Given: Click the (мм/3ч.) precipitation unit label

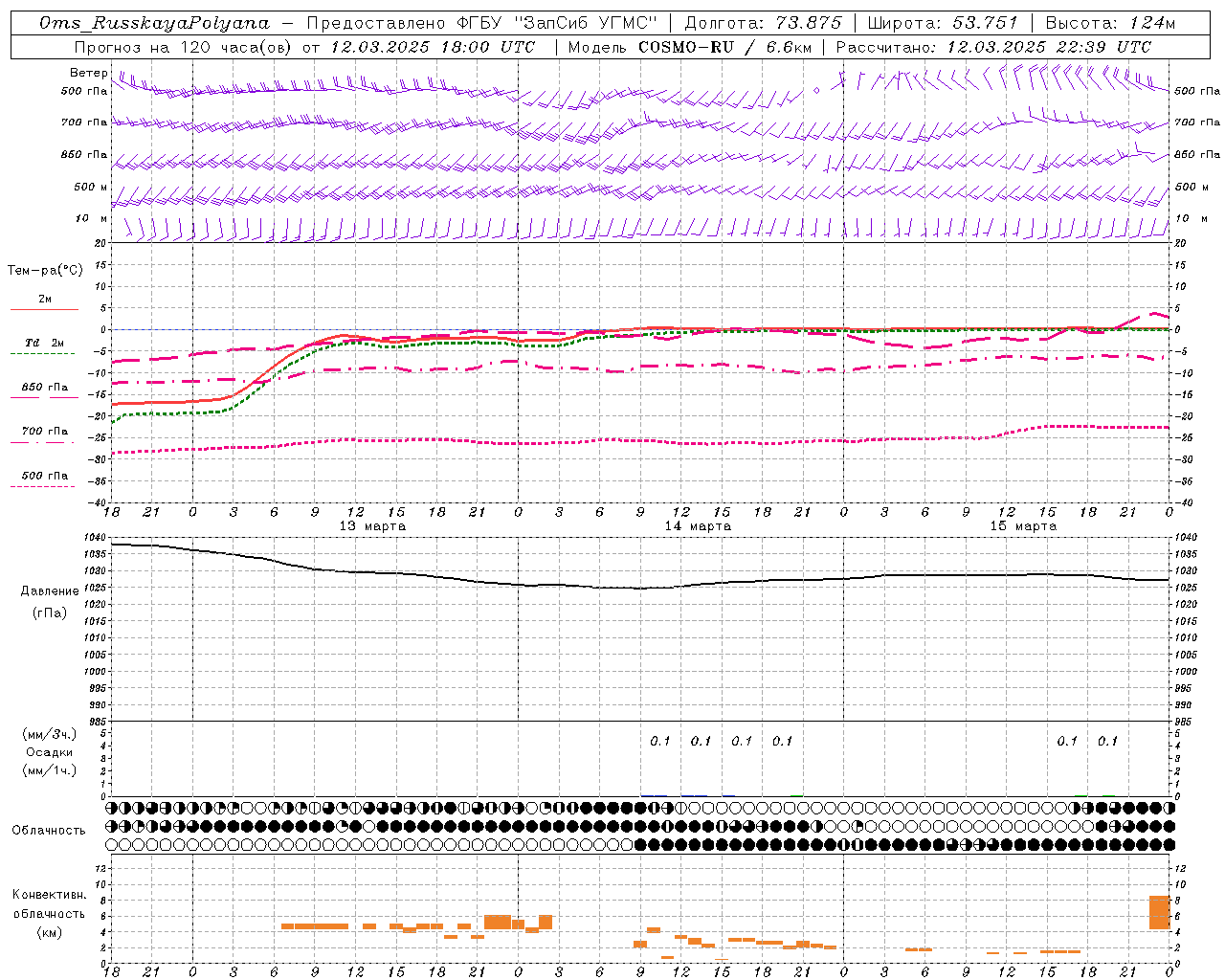Looking at the screenshot, I should [49, 735].
